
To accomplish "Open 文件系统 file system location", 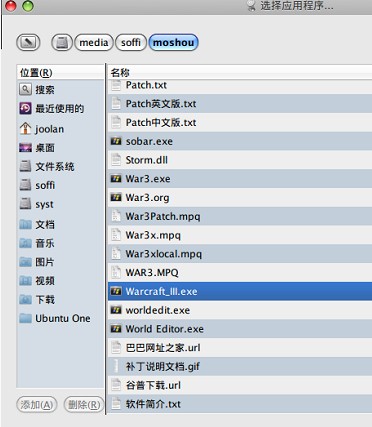I will tap(60, 166).
